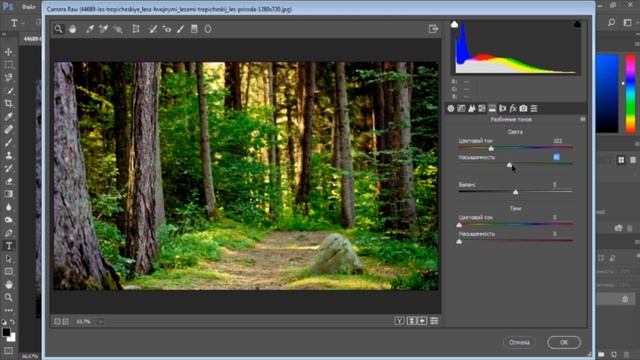Open Photoshop search icon at top right

pos(611,22)
